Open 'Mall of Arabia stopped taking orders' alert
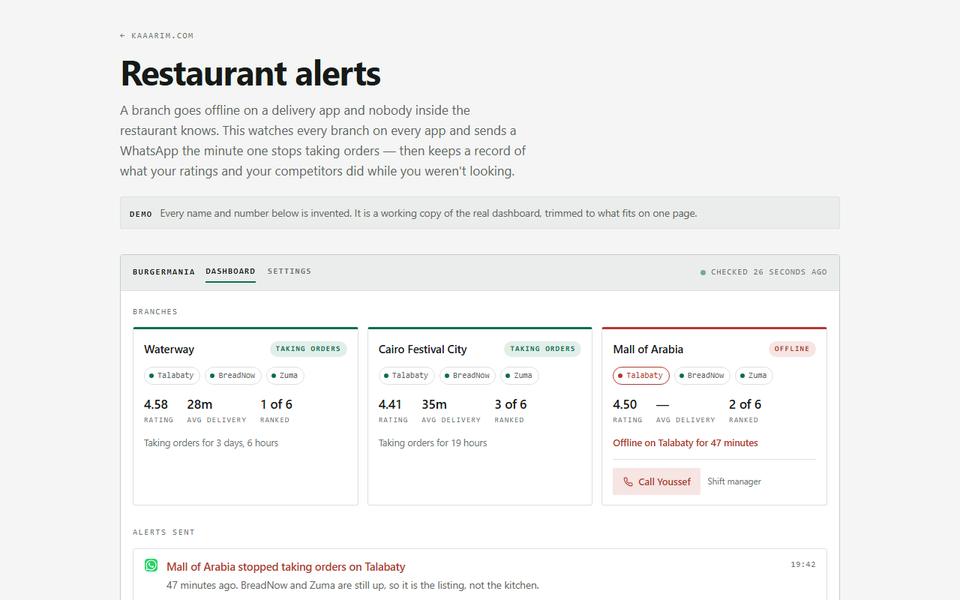960x600 pixels. point(286,567)
